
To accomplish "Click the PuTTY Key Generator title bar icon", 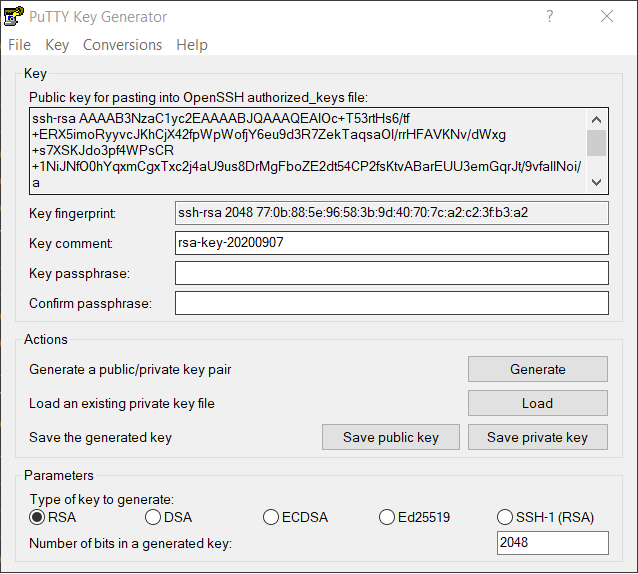I will 13,16.
